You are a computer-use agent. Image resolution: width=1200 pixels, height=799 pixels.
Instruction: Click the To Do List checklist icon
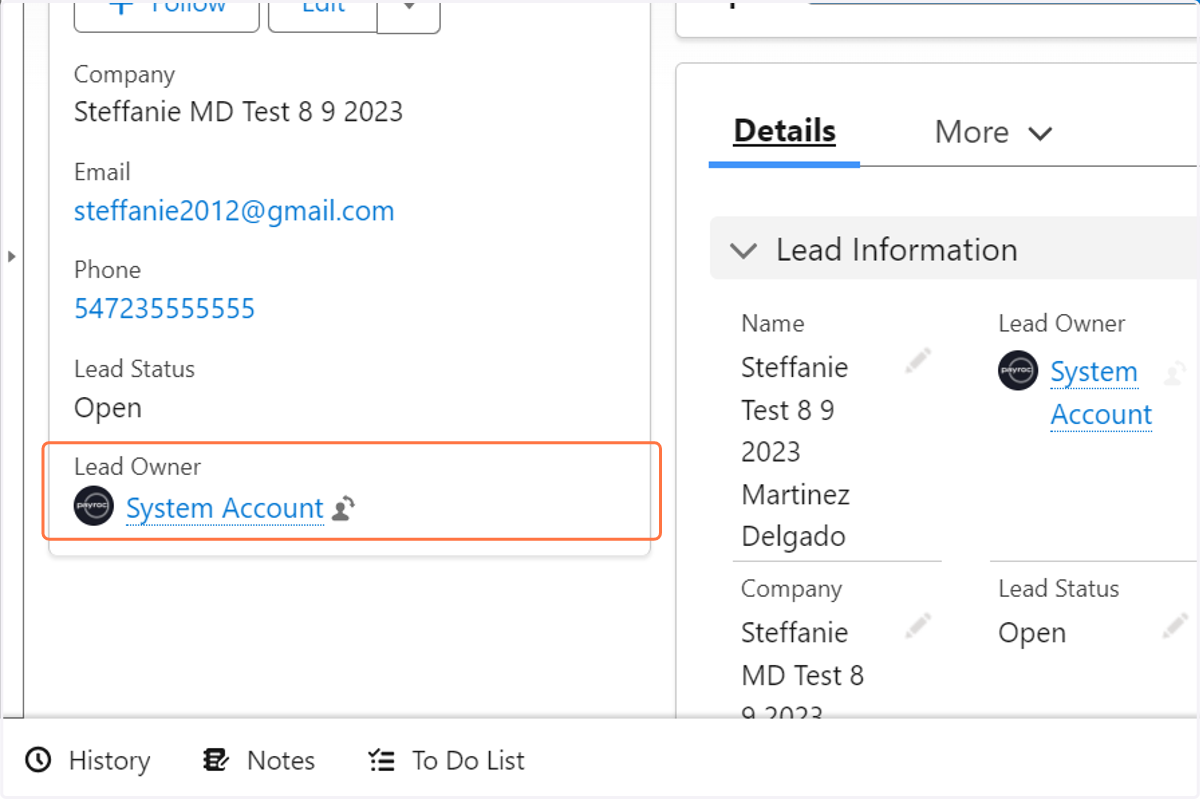[381, 760]
